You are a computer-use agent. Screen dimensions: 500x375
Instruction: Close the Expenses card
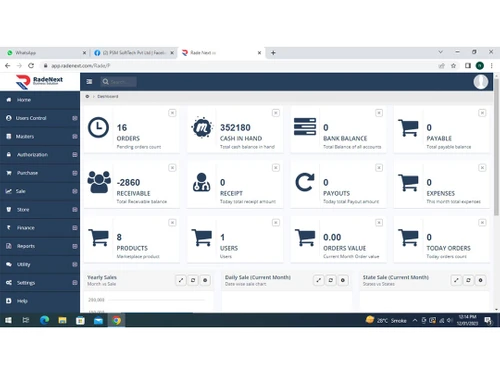point(482,168)
